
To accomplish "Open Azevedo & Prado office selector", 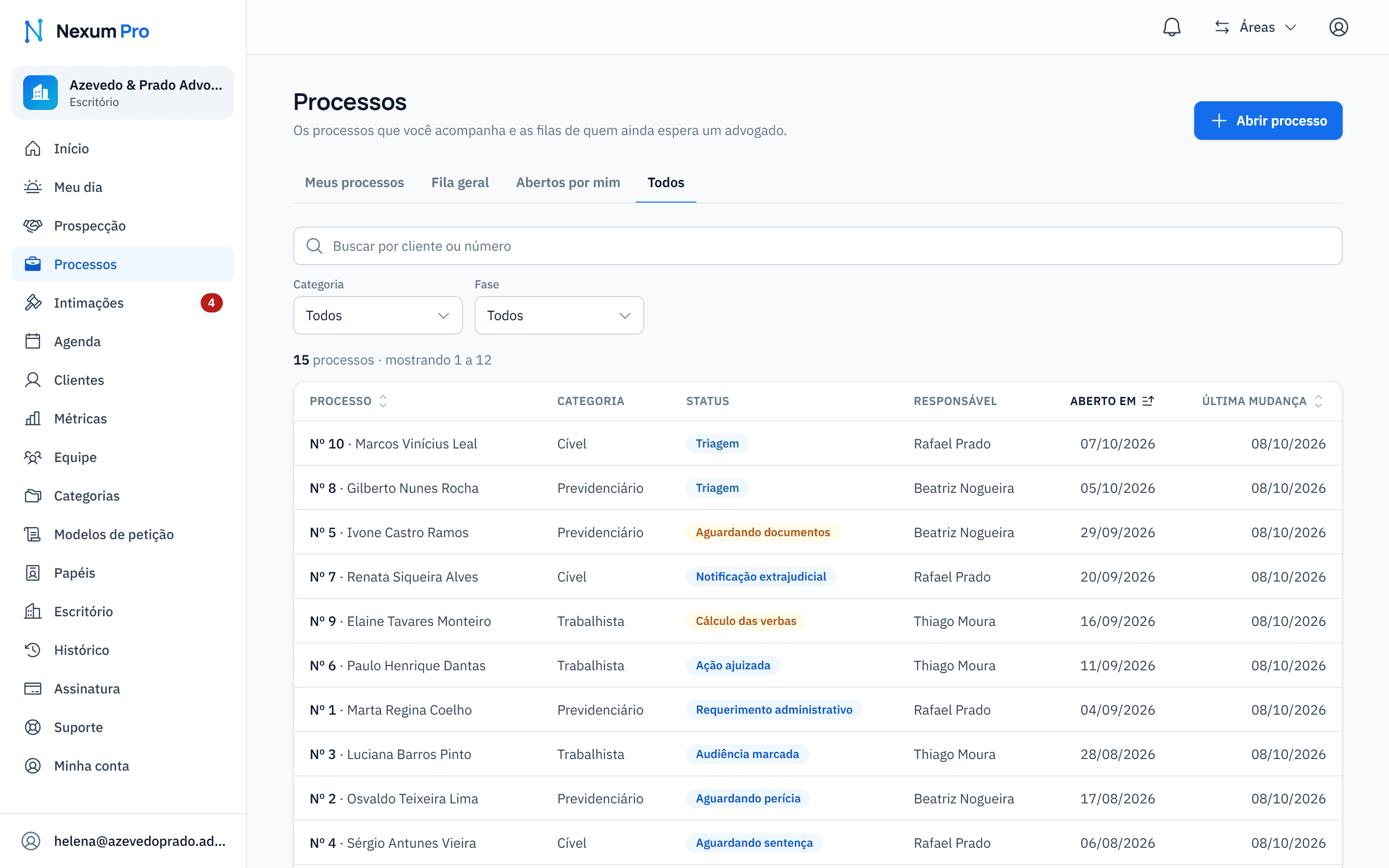I will (x=123, y=93).
